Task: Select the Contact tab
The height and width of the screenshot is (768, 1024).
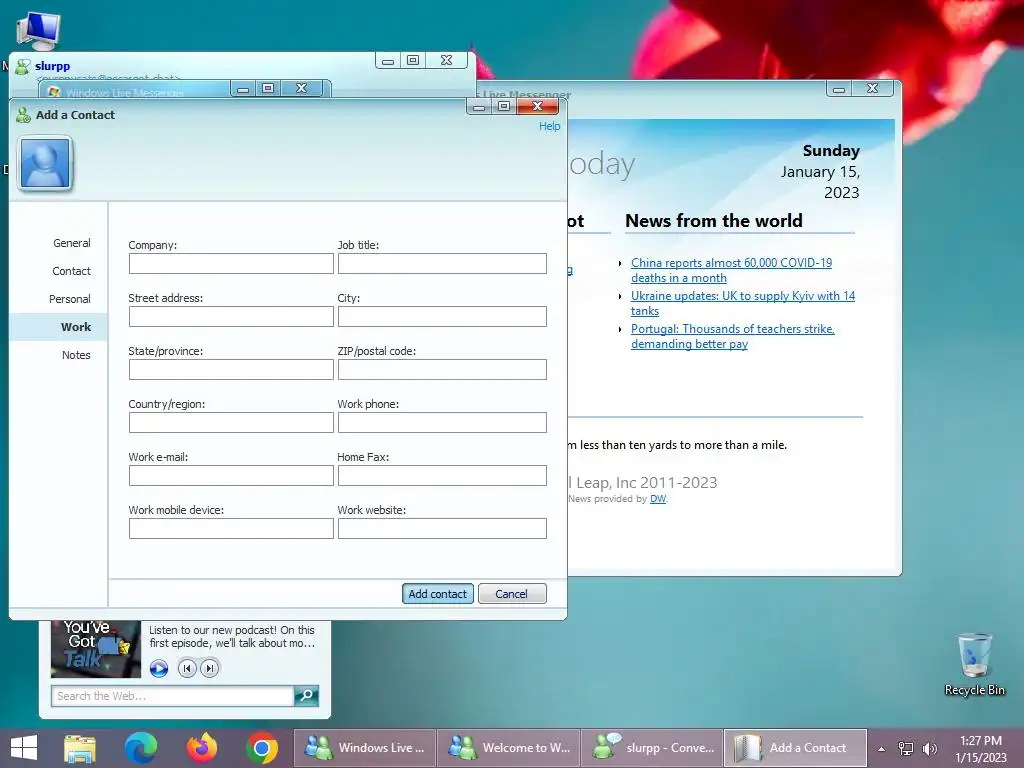Action: [71, 271]
